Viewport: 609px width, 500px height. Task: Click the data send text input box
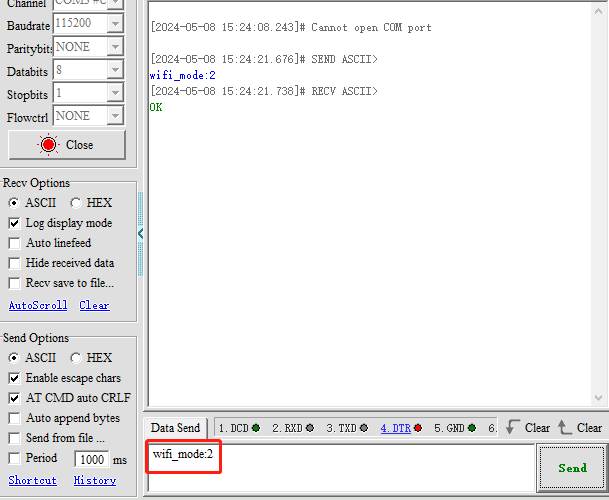341,468
